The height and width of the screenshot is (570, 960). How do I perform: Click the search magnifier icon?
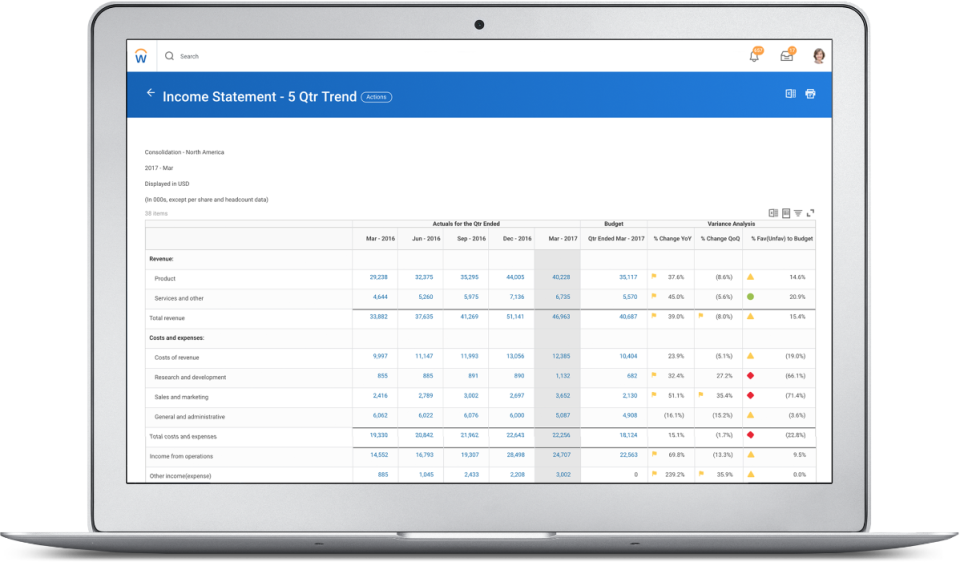[170, 56]
